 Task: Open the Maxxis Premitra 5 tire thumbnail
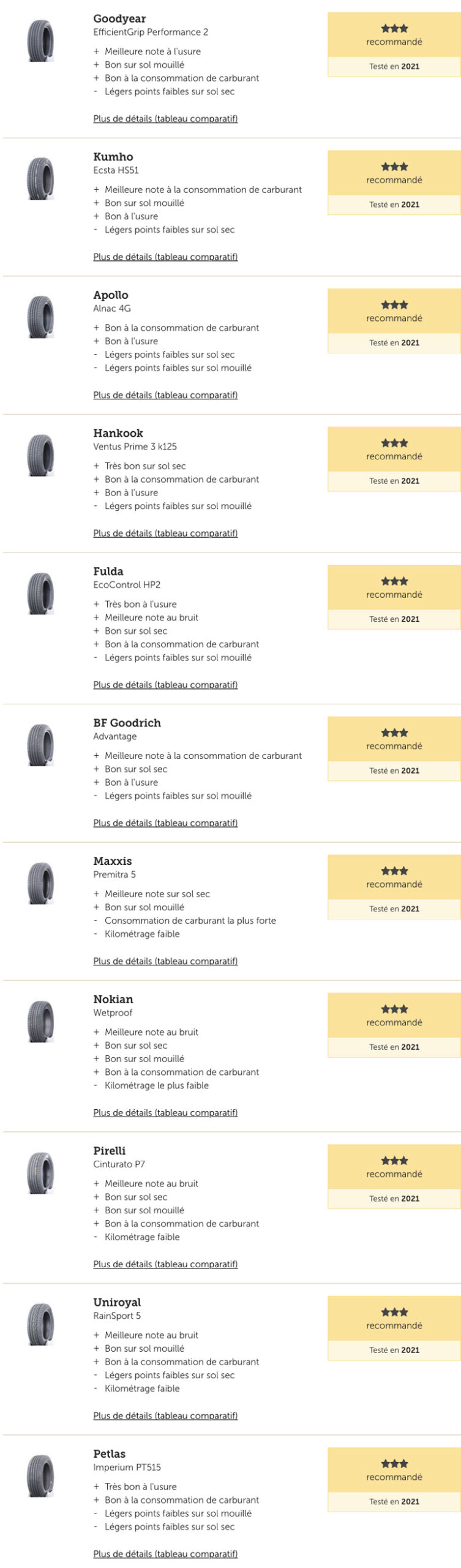pyautogui.click(x=40, y=883)
